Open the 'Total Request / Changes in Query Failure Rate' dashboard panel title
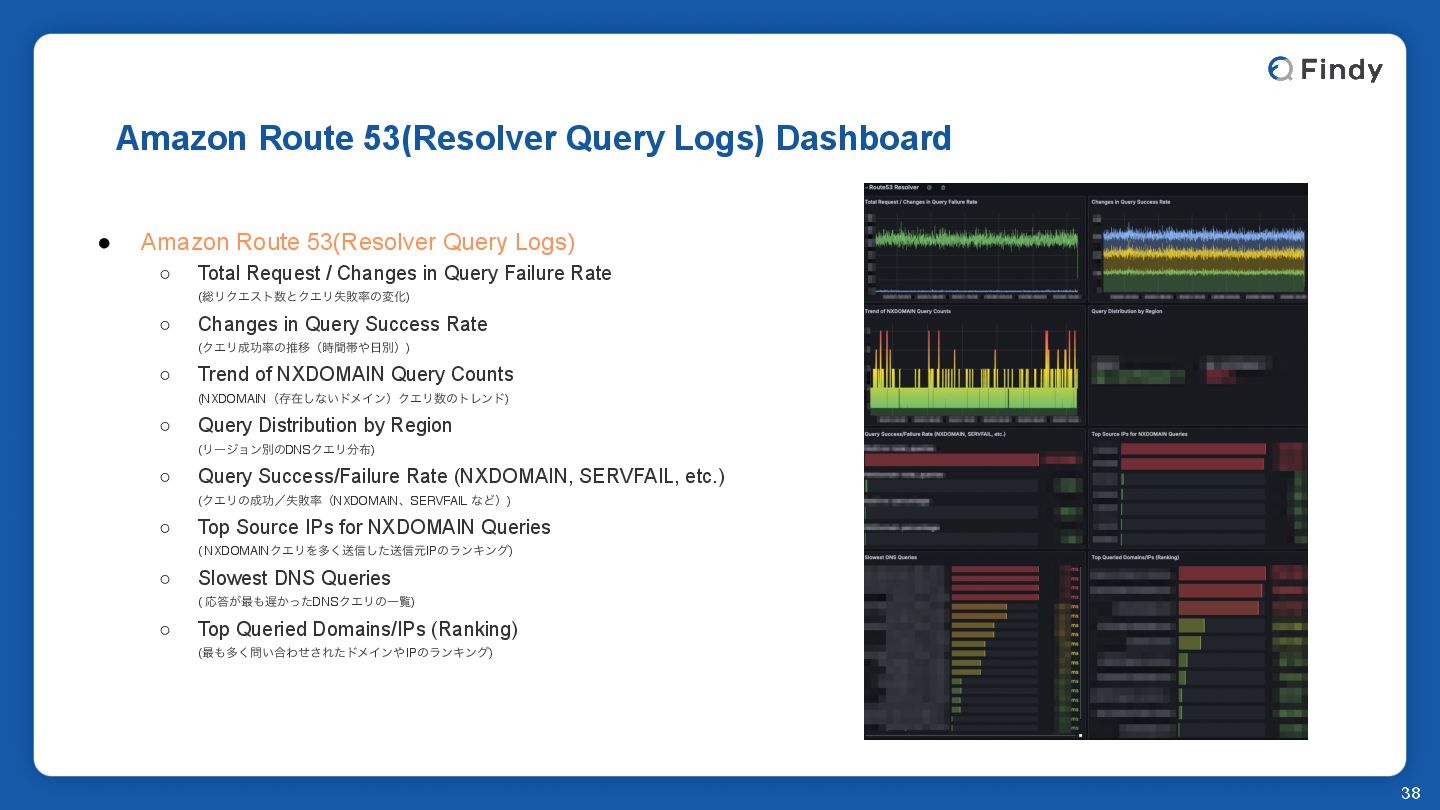The image size is (1440, 810). tap(921, 202)
